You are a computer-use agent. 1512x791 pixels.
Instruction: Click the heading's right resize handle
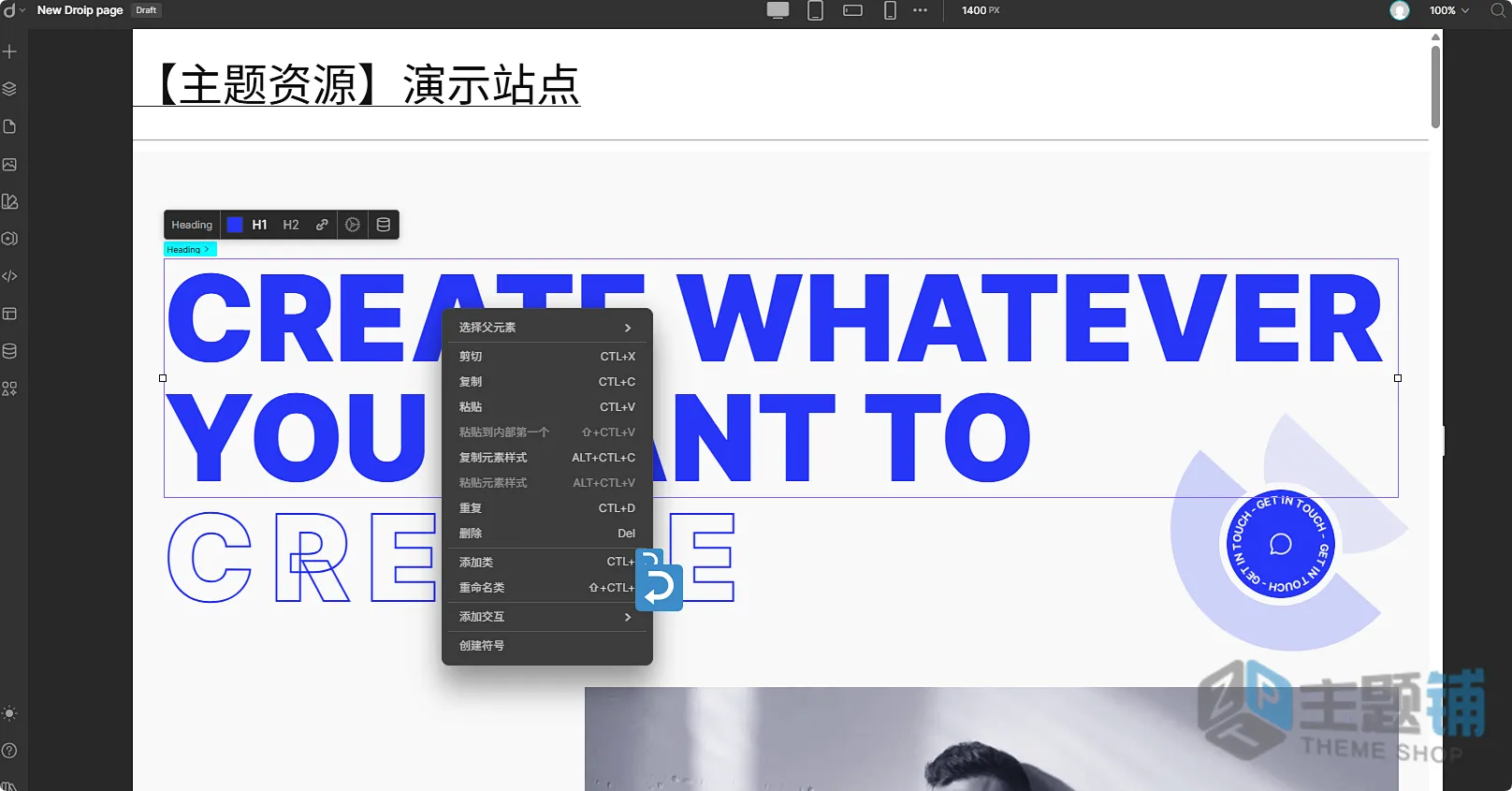coord(1398,378)
